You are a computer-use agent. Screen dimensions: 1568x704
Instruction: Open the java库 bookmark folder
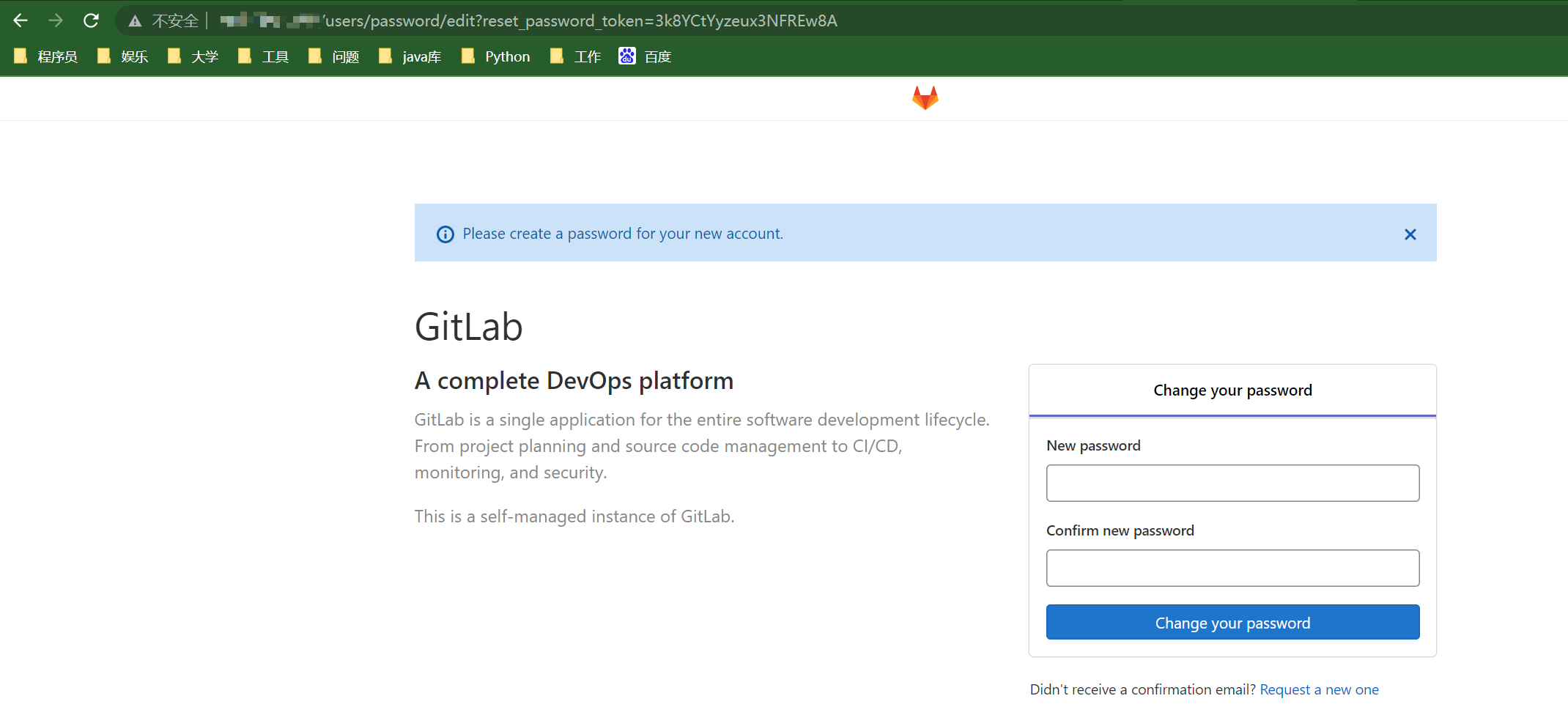(x=410, y=56)
